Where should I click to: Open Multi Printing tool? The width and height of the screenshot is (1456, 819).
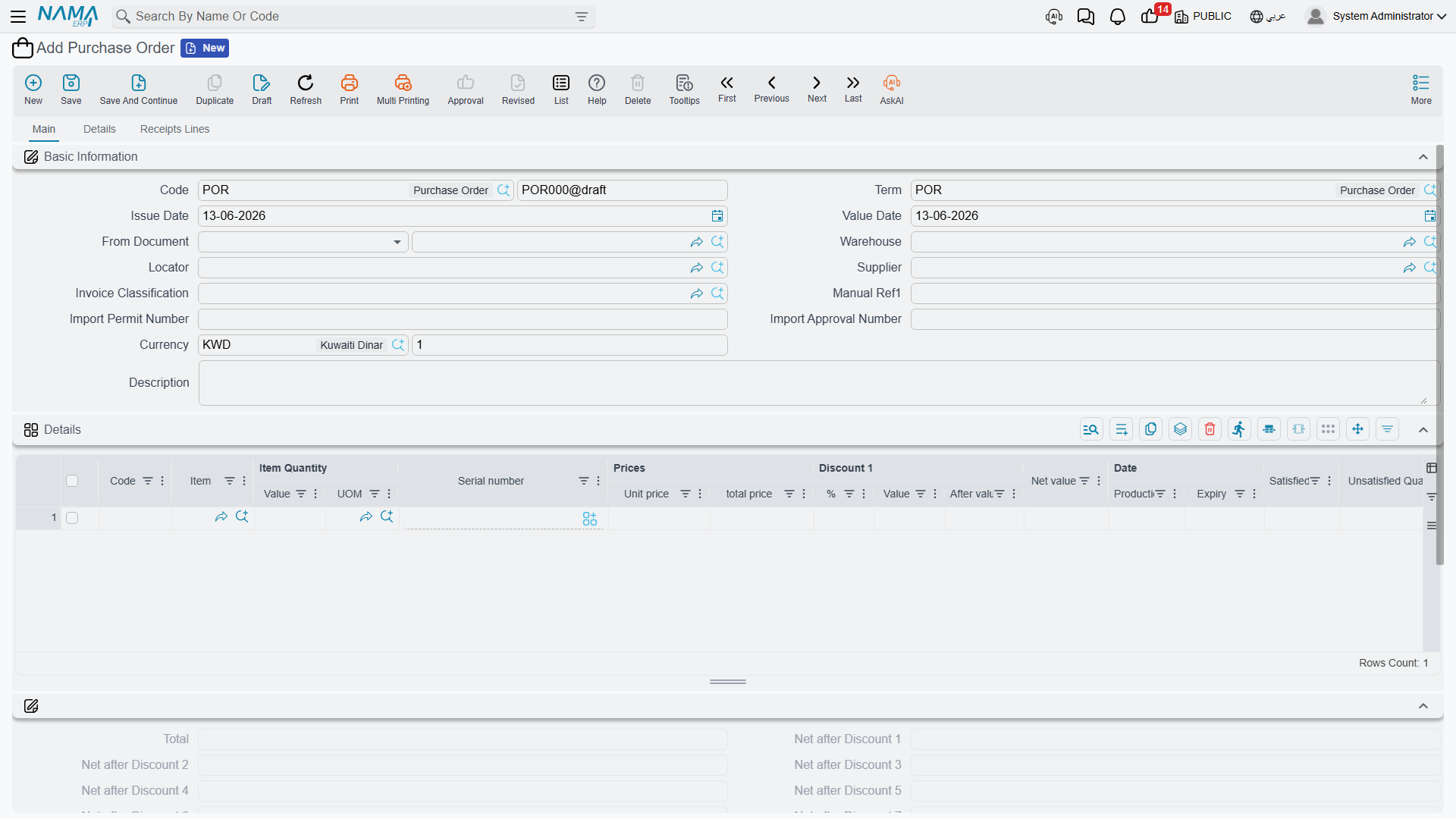click(403, 89)
